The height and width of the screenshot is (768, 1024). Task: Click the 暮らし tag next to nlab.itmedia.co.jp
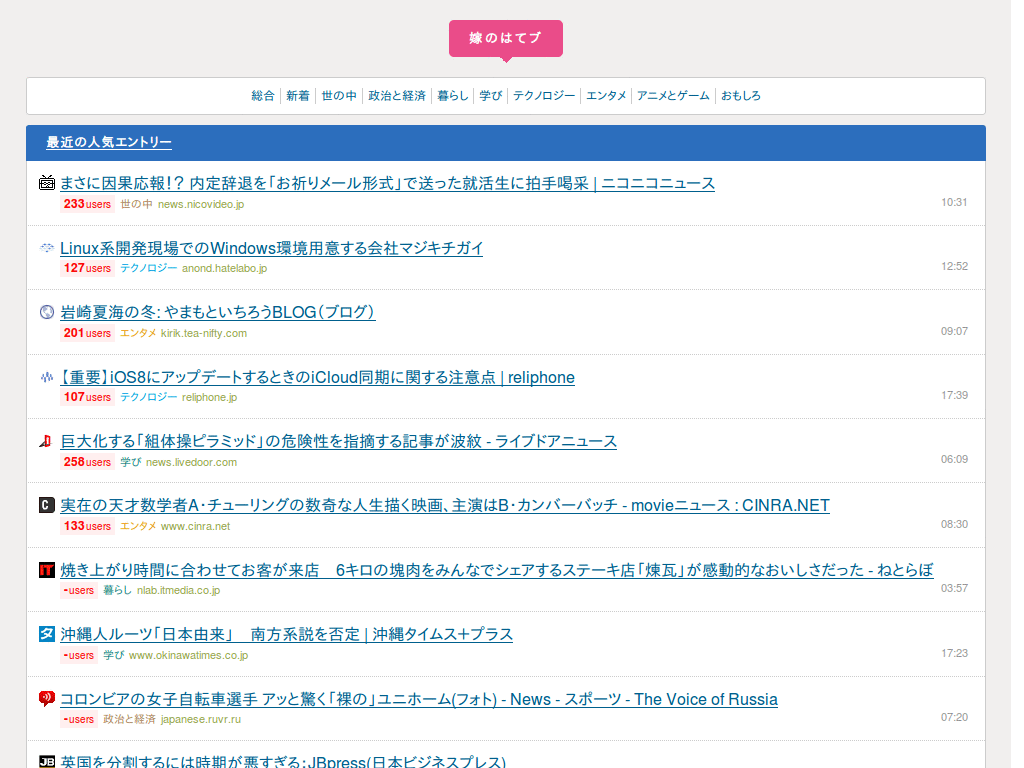pyautogui.click(x=118, y=590)
